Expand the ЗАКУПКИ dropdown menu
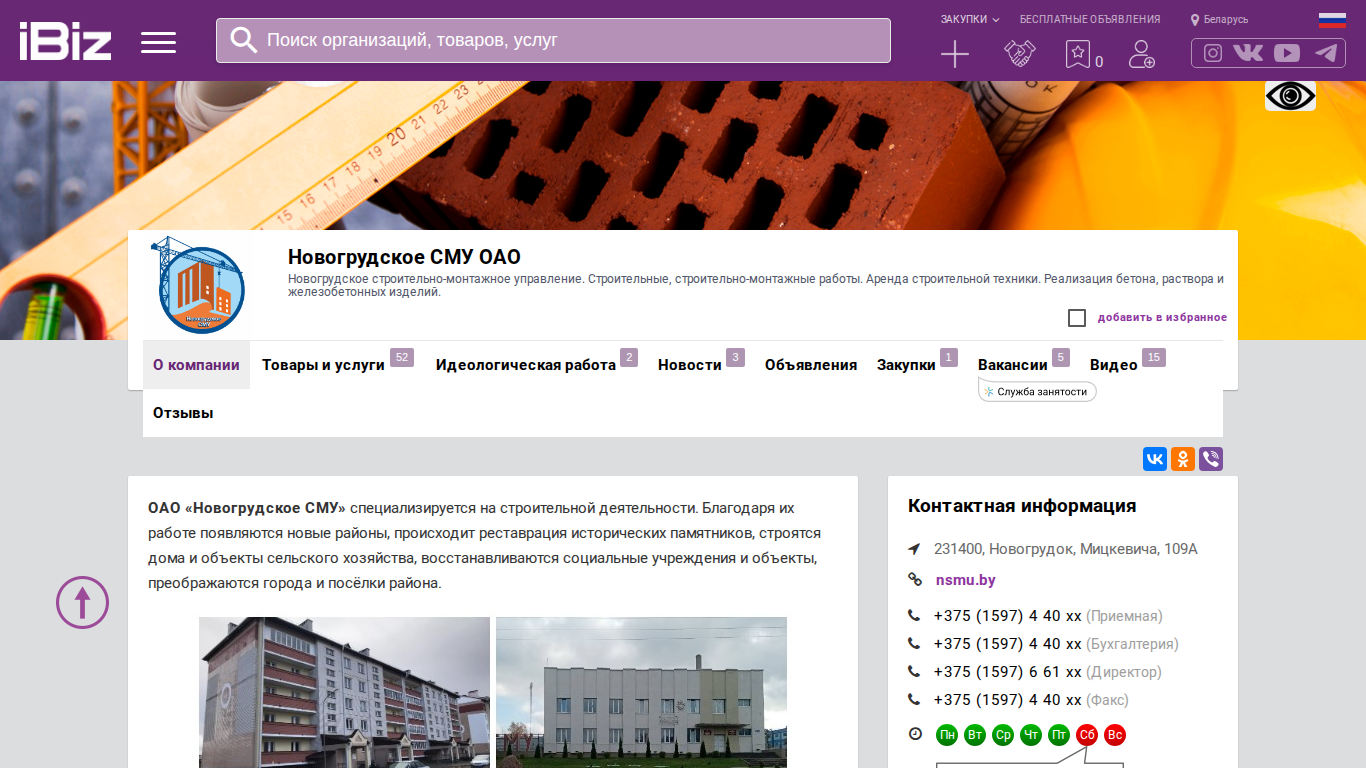Image resolution: width=1366 pixels, height=768 pixels. pos(970,19)
